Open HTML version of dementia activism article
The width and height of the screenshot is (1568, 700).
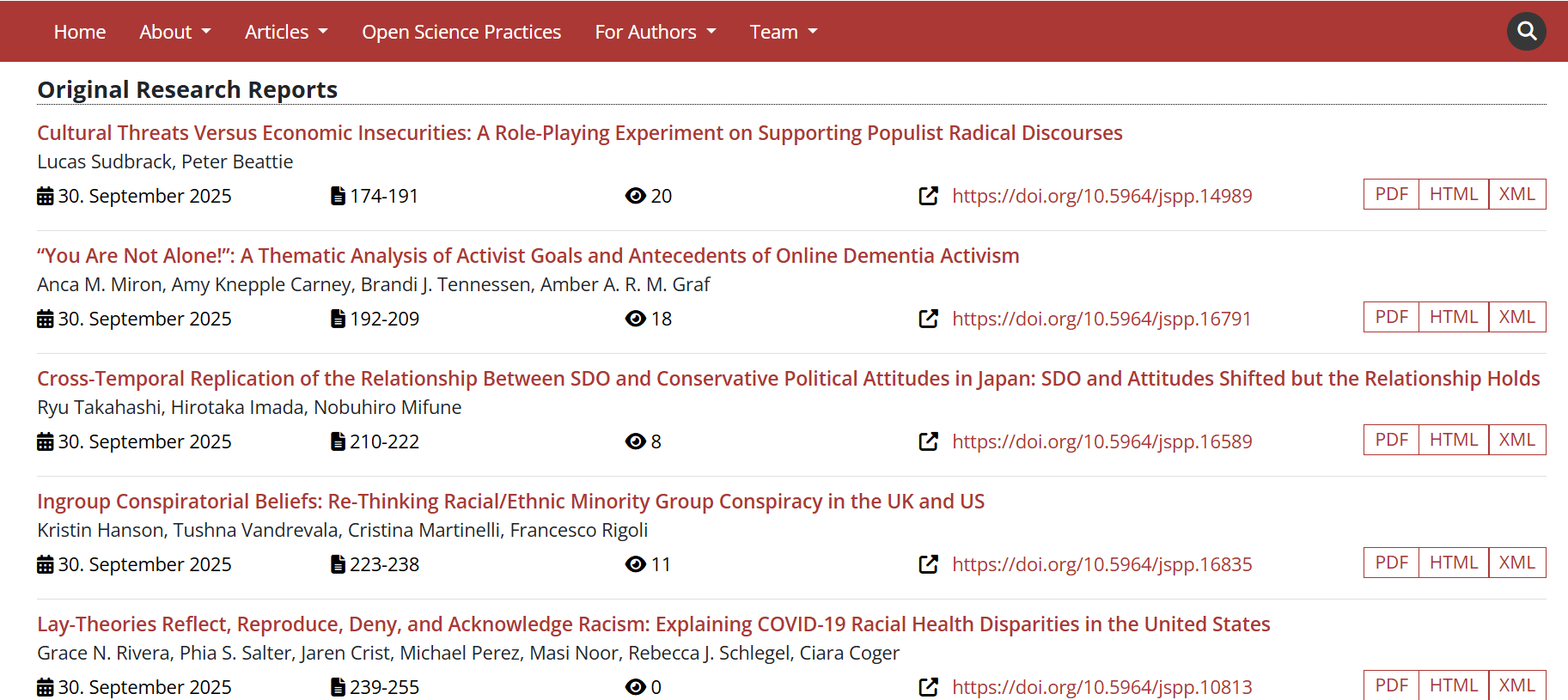click(x=1453, y=317)
